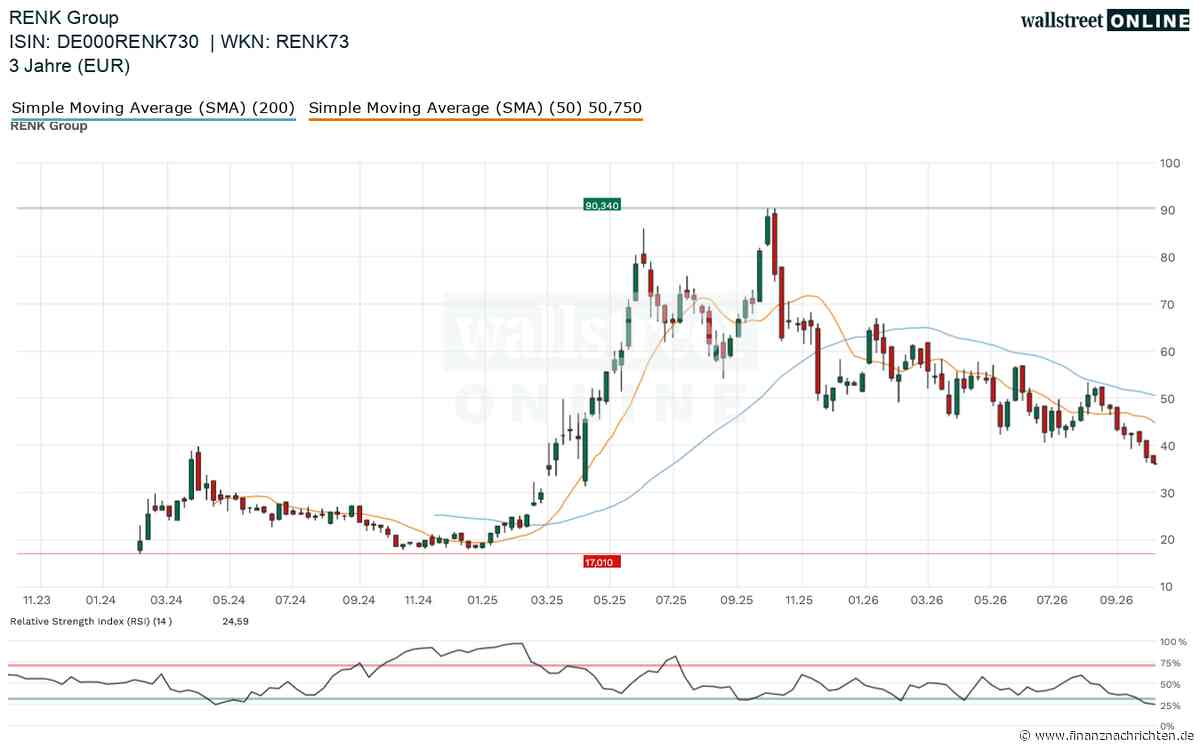Select the Simple Moving Average (SMA) (50) legend
Screen dimensions: 1200x750
tap(476, 108)
